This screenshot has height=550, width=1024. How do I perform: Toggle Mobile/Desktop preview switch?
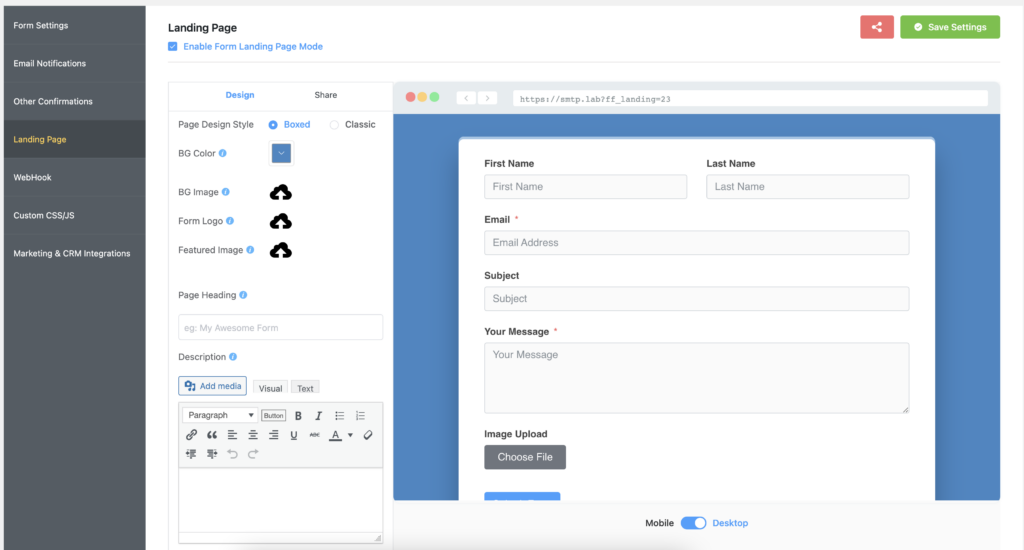(x=693, y=523)
